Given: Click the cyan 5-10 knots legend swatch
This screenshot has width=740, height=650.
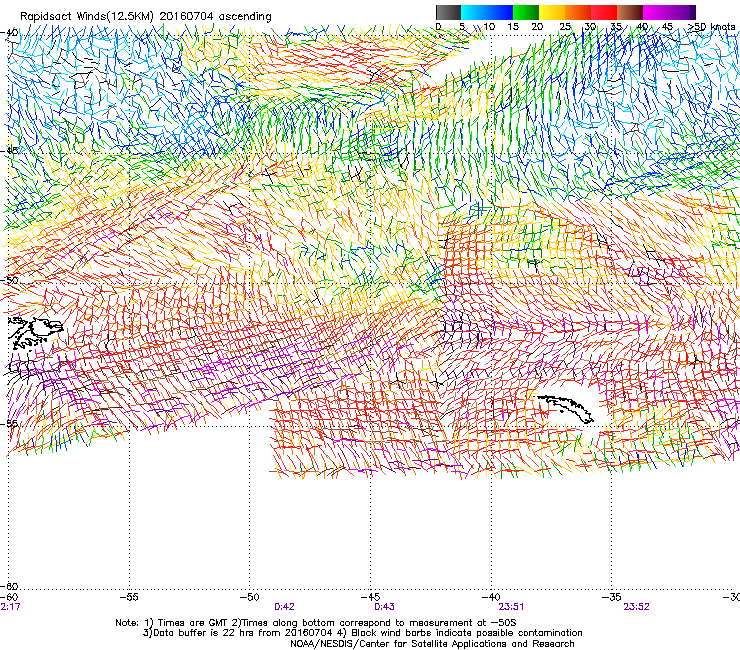Looking at the screenshot, I should pos(474,12).
